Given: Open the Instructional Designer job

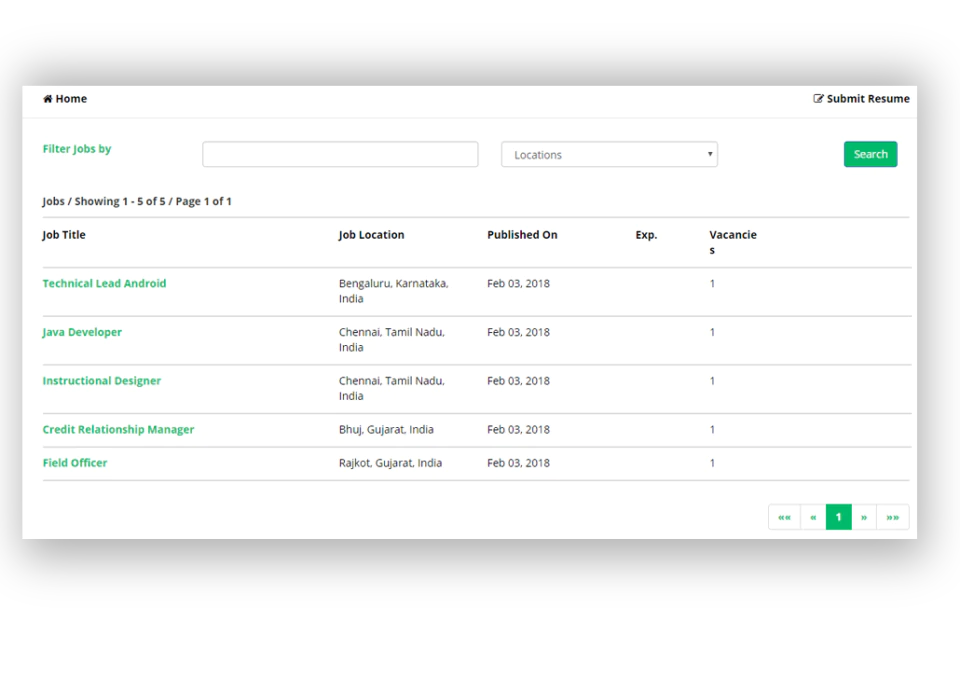Looking at the screenshot, I should (x=102, y=381).
